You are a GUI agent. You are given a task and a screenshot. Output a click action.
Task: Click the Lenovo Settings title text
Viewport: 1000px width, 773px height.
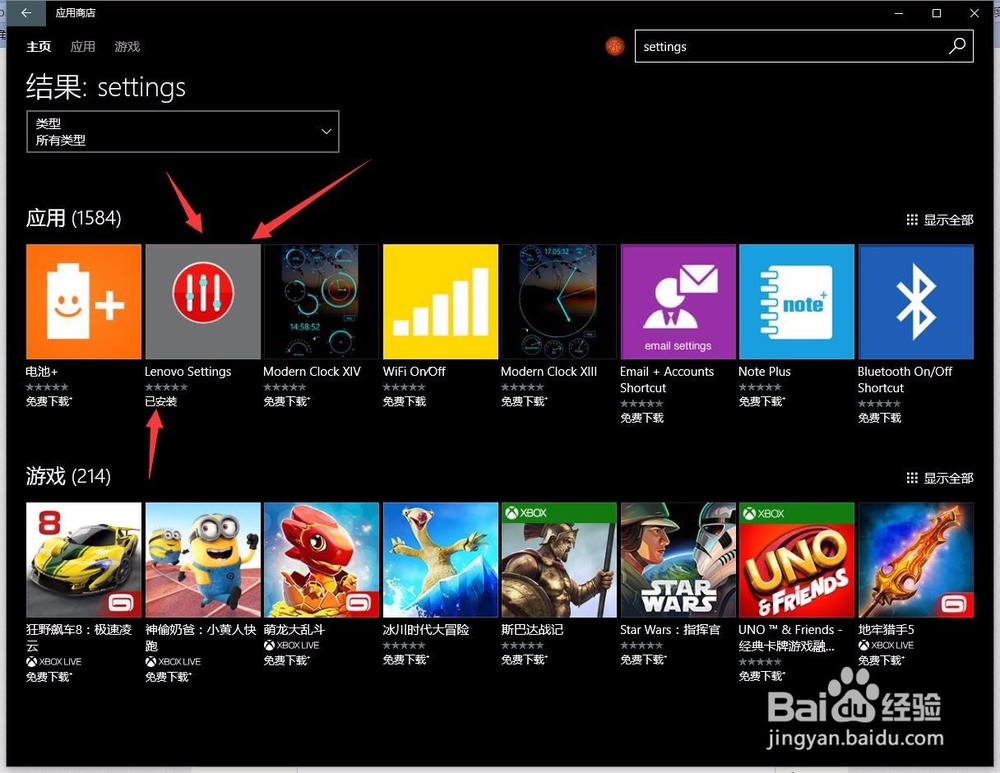(188, 371)
